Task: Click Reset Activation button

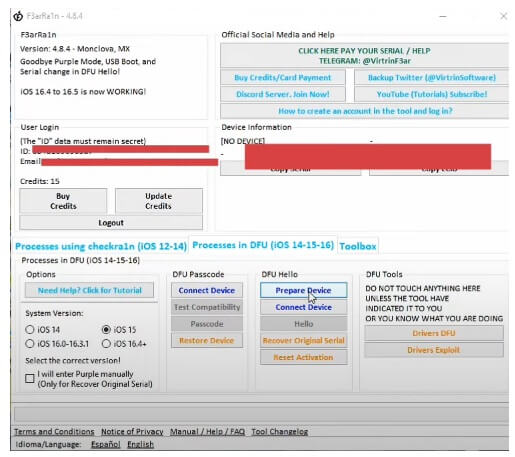Action: (x=303, y=357)
